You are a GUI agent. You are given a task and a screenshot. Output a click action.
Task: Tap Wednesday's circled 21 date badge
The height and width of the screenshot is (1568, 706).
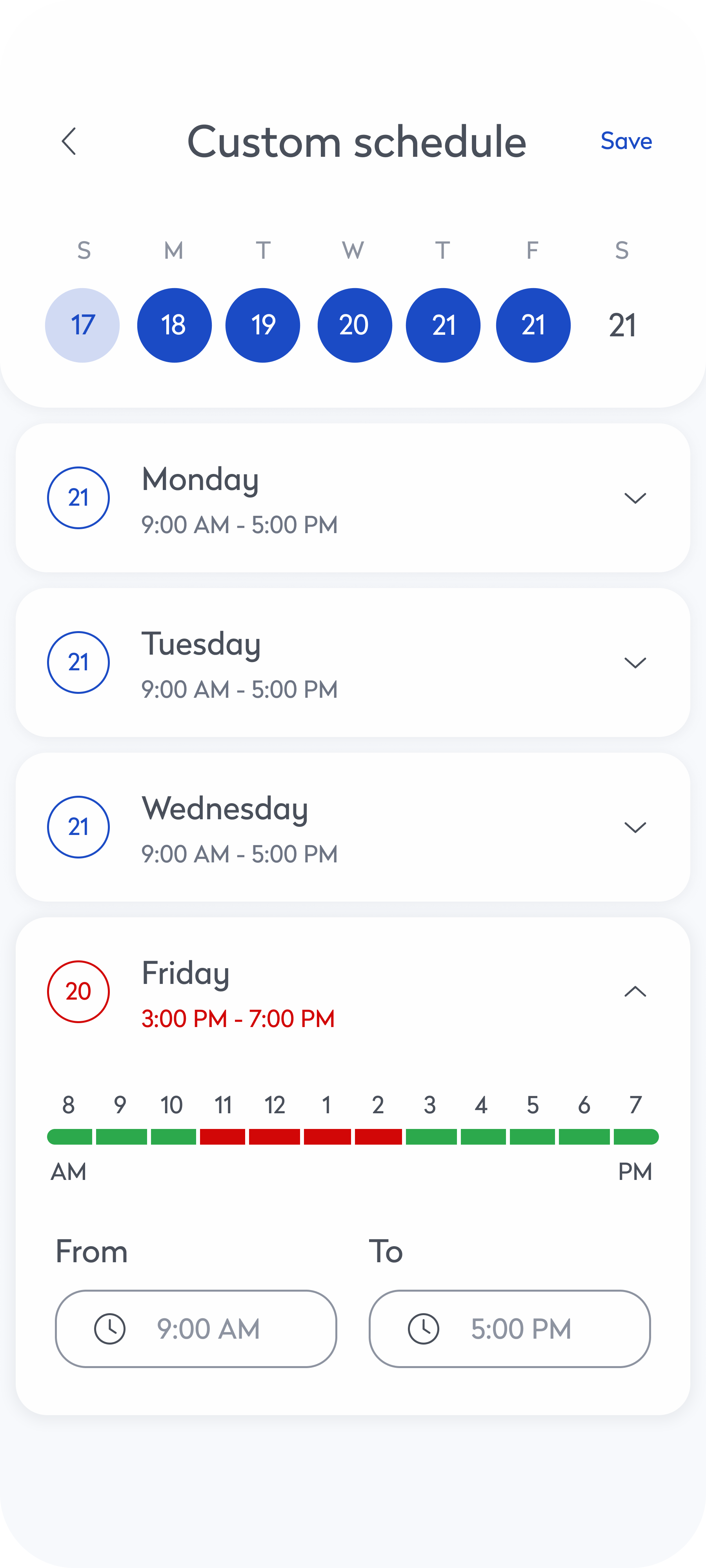point(78,827)
